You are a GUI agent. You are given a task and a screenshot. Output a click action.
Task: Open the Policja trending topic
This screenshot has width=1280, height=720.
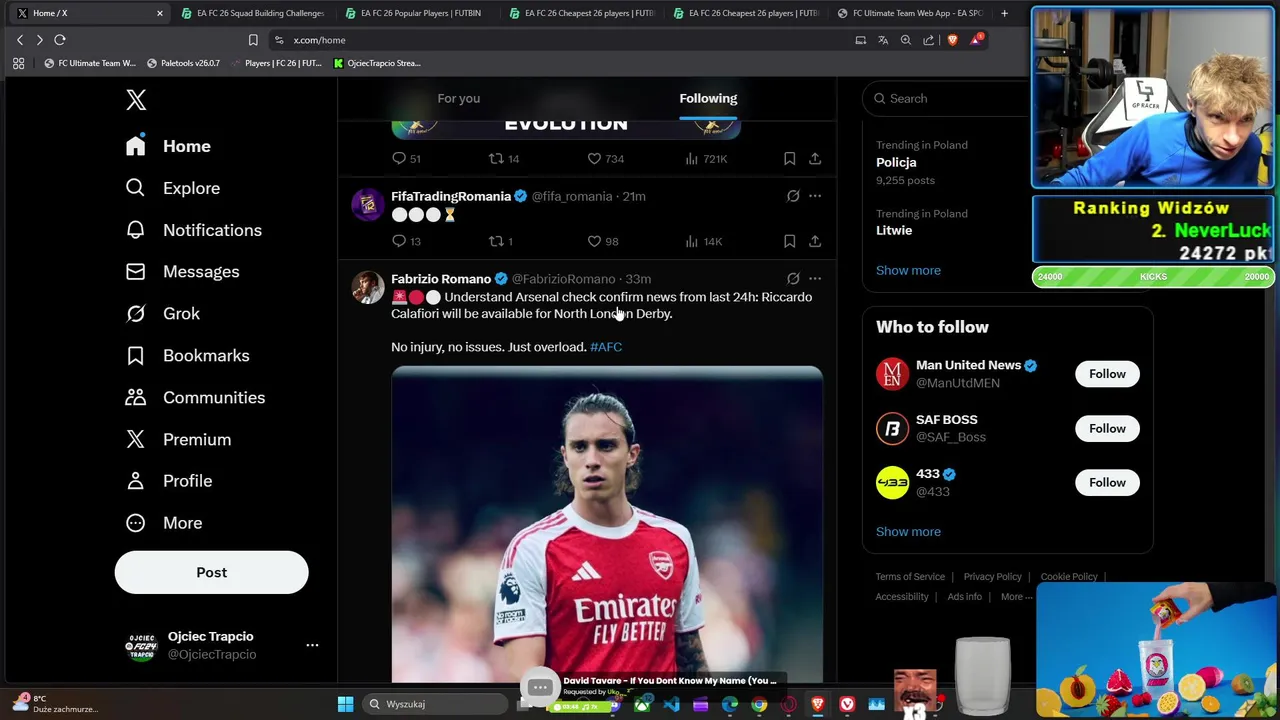coord(896,162)
